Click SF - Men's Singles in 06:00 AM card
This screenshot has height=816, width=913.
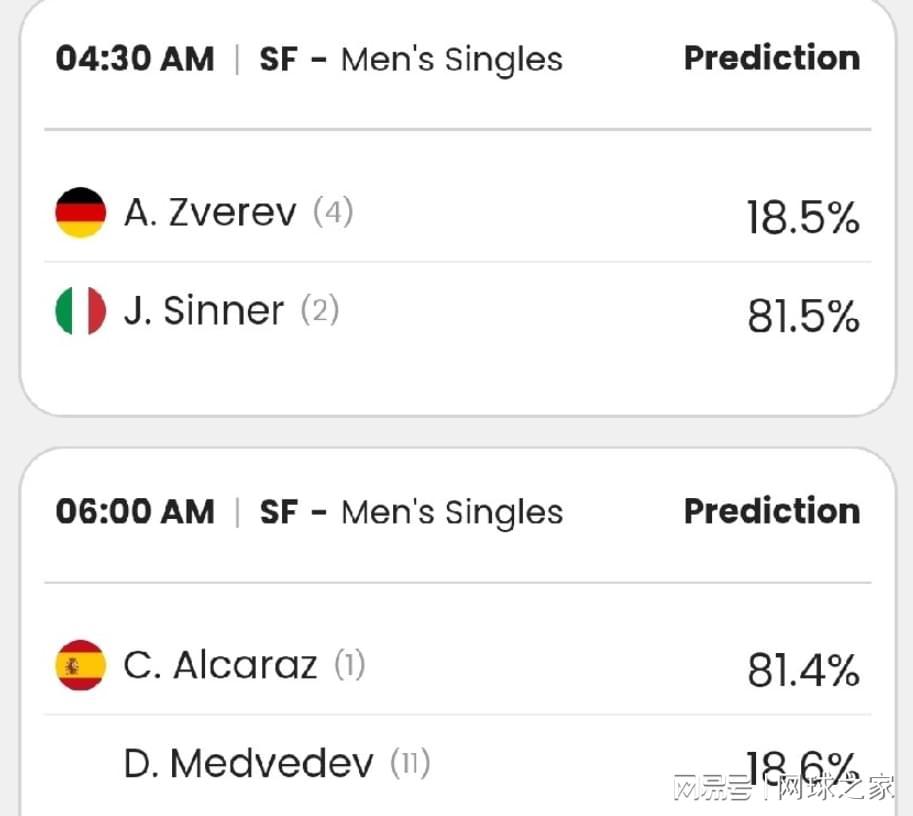411,513
